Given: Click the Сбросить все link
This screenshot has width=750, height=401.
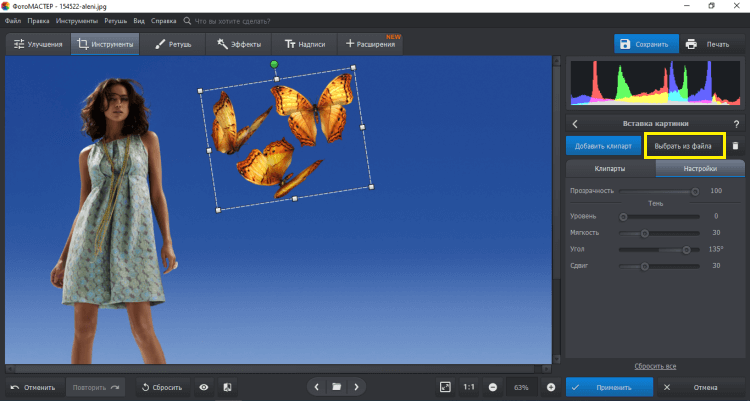Looking at the screenshot, I should pos(655,366).
